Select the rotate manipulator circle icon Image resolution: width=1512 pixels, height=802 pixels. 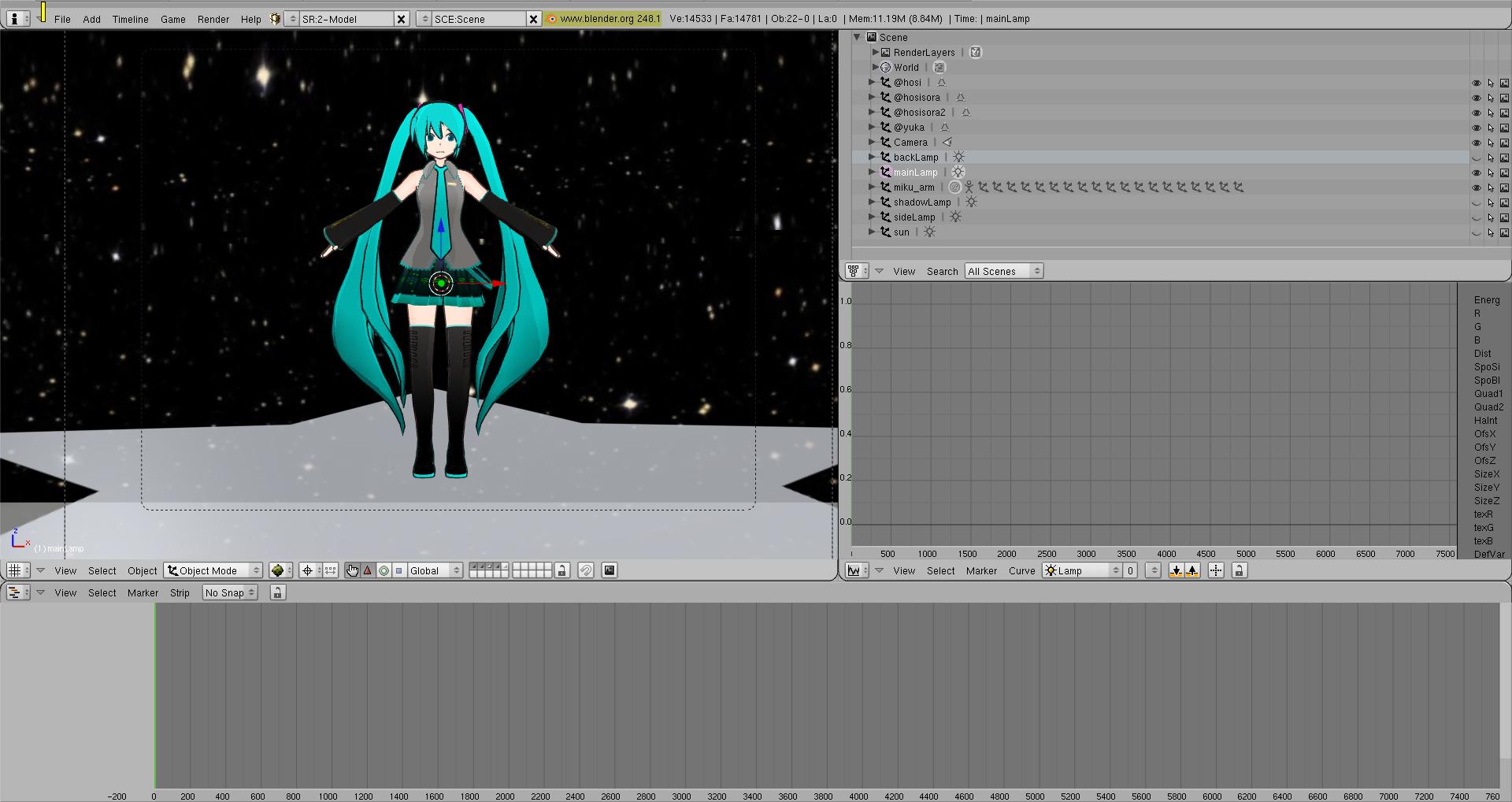coord(384,570)
